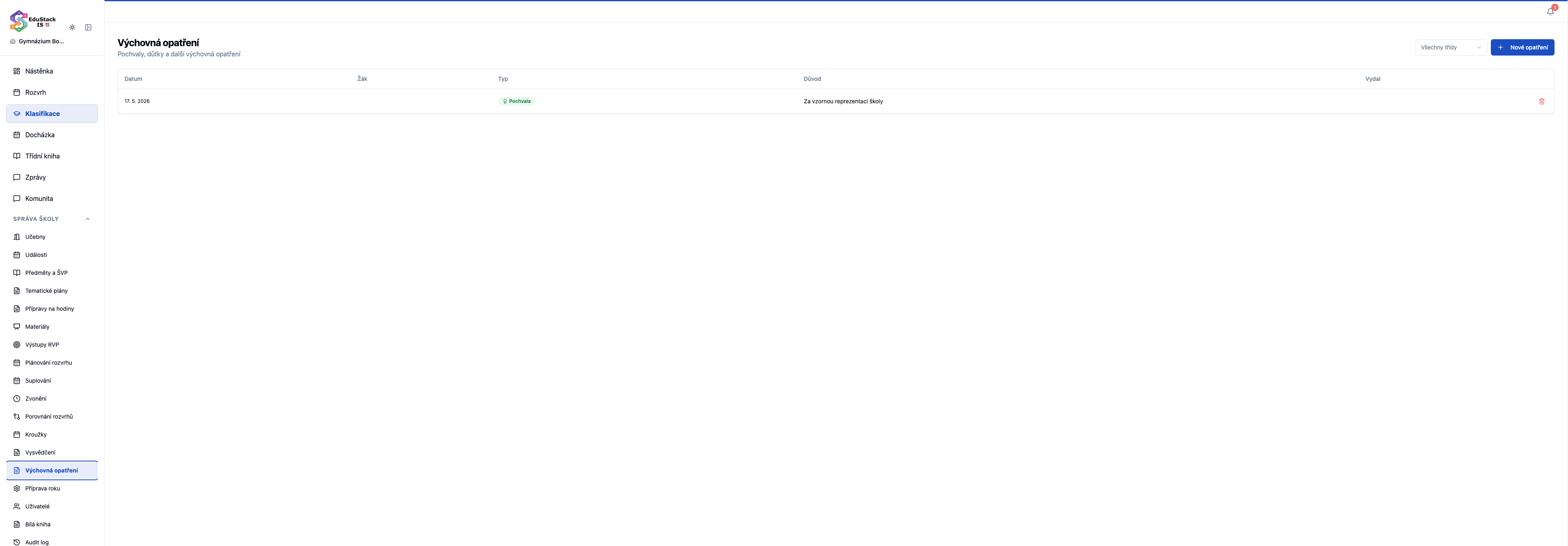Viewport: 1568px width, 546px height.
Task: Open the Gymnázium Bo... school selector
Action: click(x=37, y=41)
